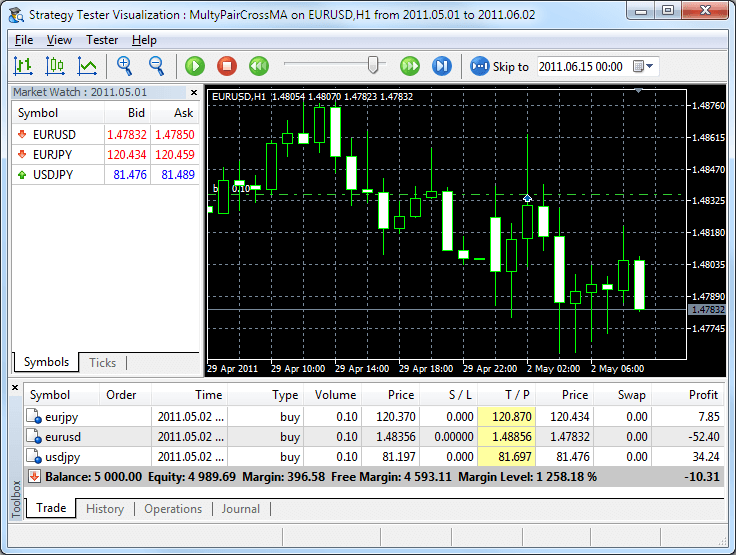The image size is (736, 555).
Task: Click the Bid column header
Action: click(127, 113)
